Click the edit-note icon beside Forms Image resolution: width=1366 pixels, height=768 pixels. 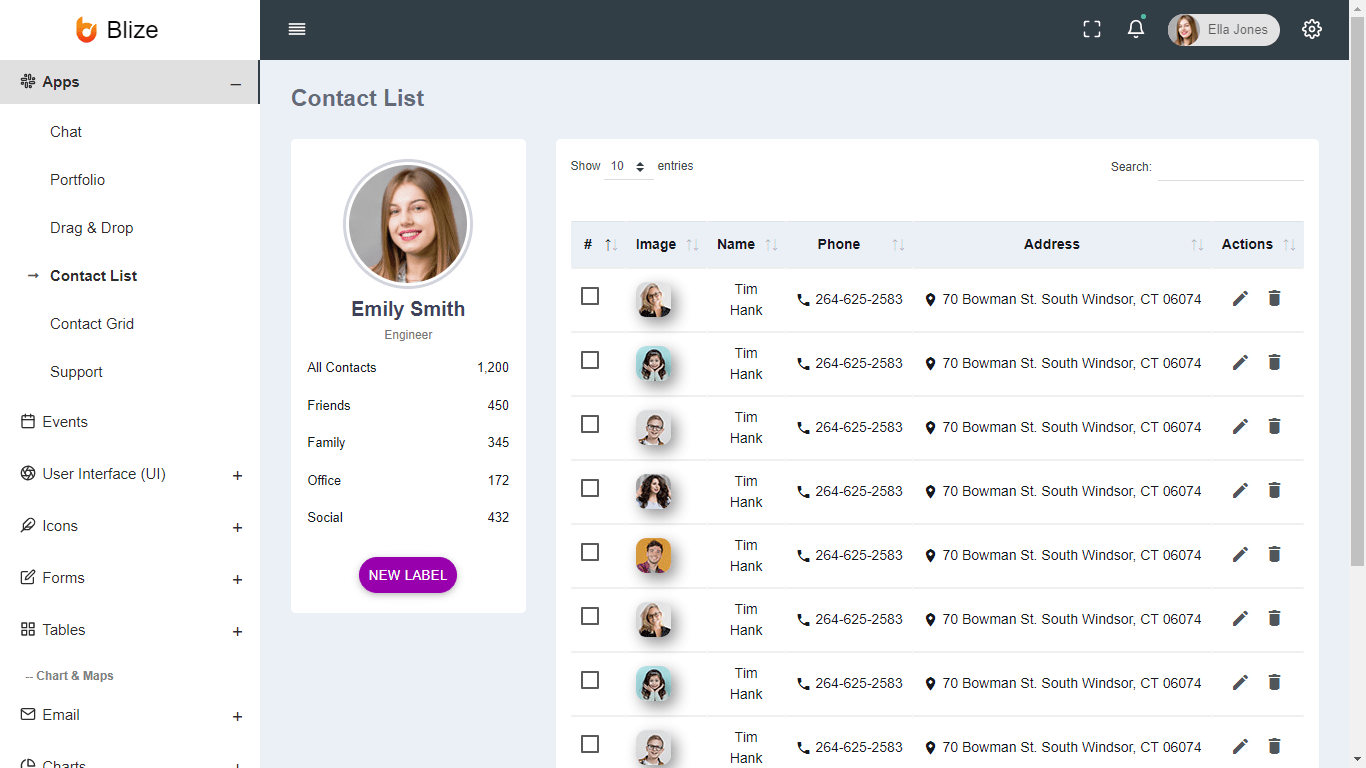[x=28, y=577]
